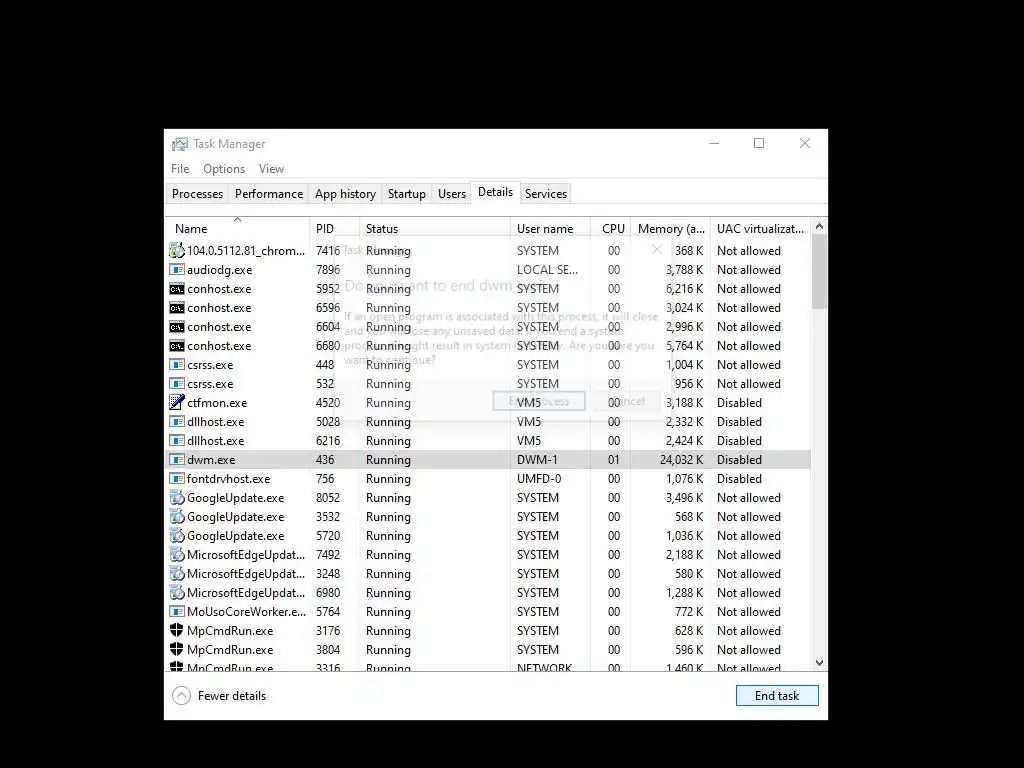Maximize the Task Manager window
This screenshot has height=768, width=1024.
point(759,144)
